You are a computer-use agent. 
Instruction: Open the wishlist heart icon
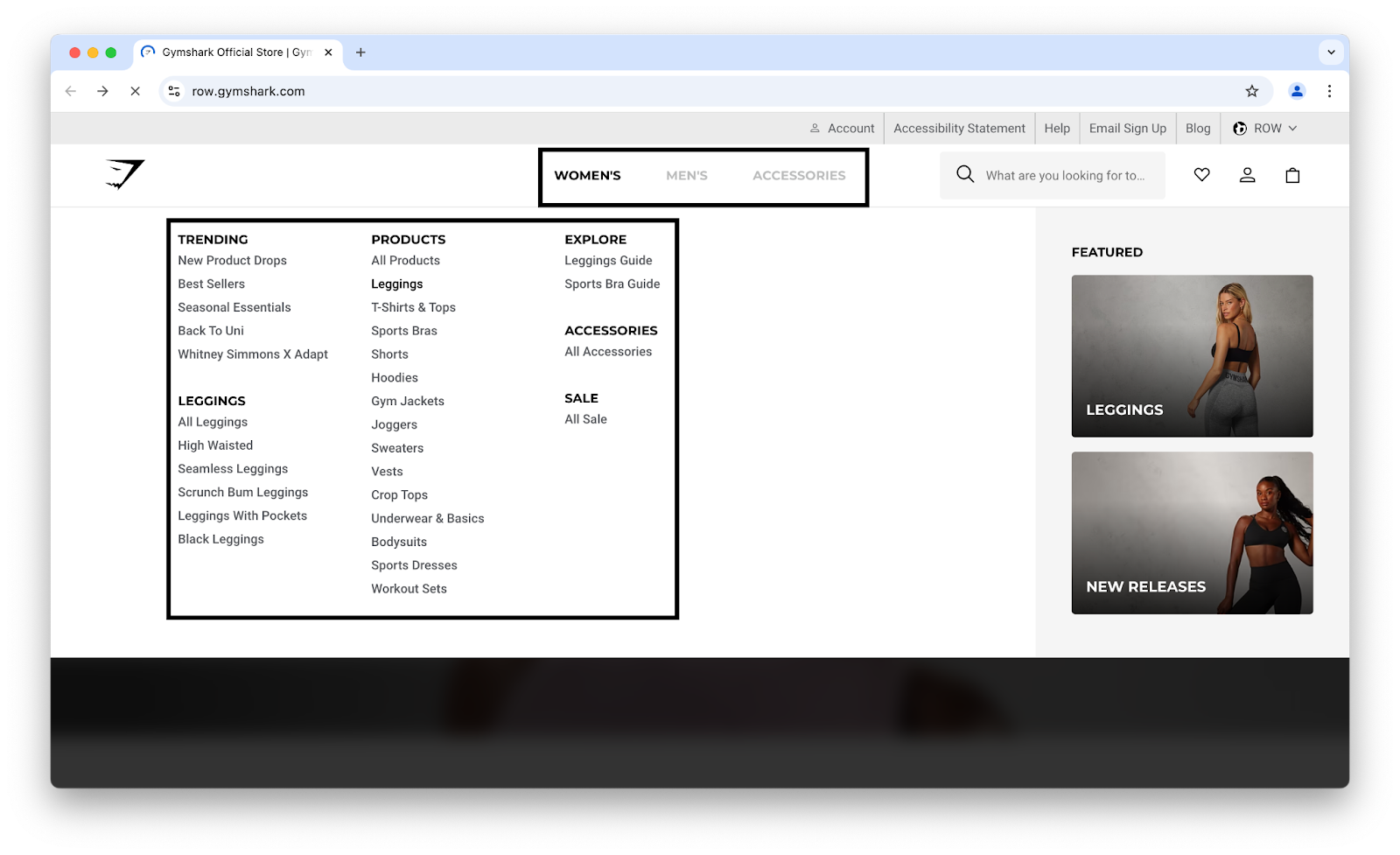1201,175
